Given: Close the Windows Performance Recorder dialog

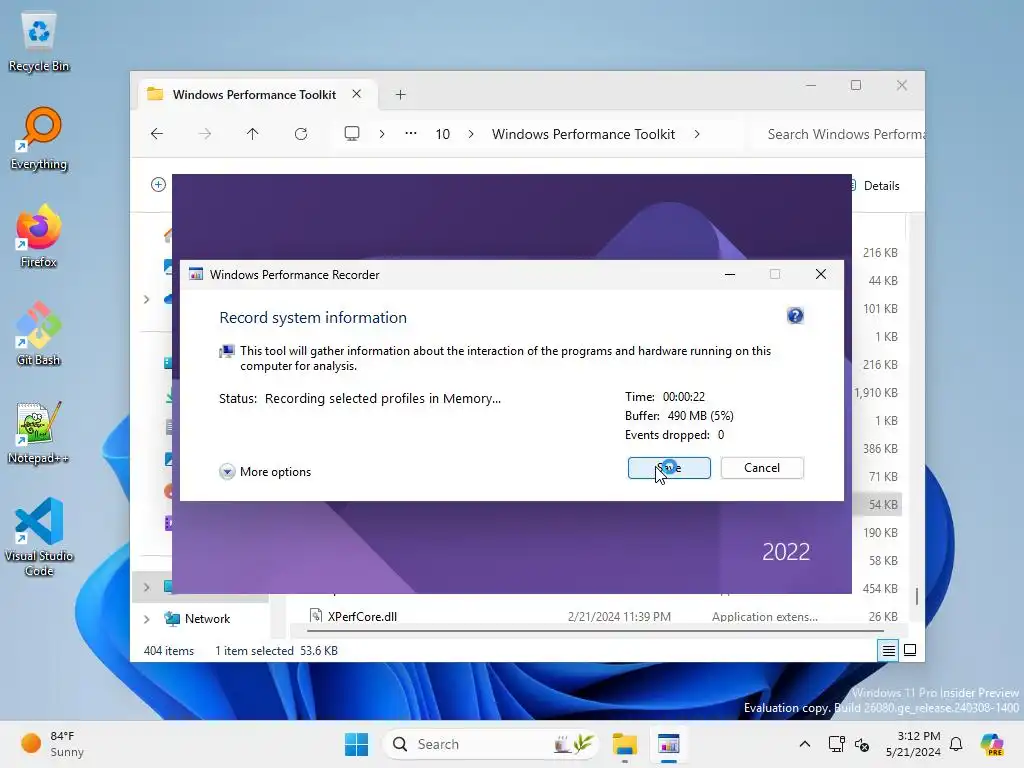Looking at the screenshot, I should (x=821, y=274).
